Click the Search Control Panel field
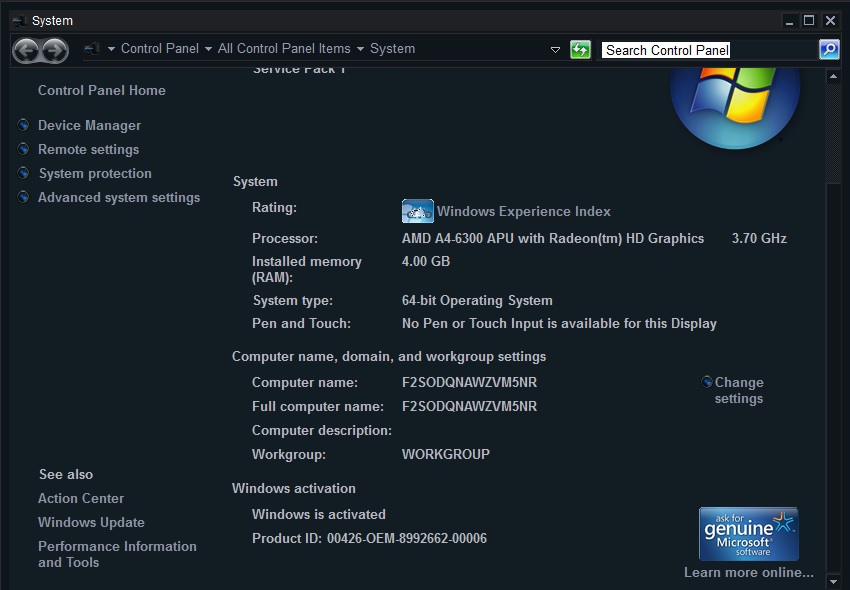 coord(709,50)
